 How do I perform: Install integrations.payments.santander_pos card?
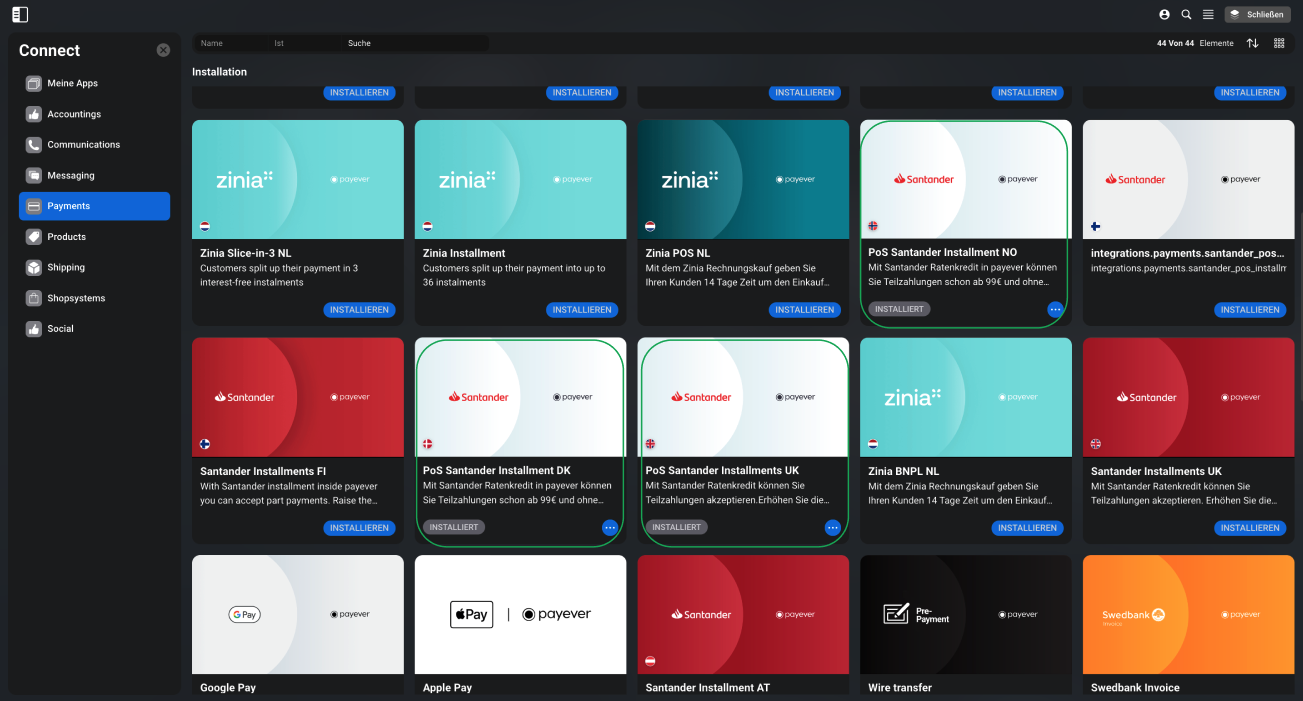[1250, 310]
